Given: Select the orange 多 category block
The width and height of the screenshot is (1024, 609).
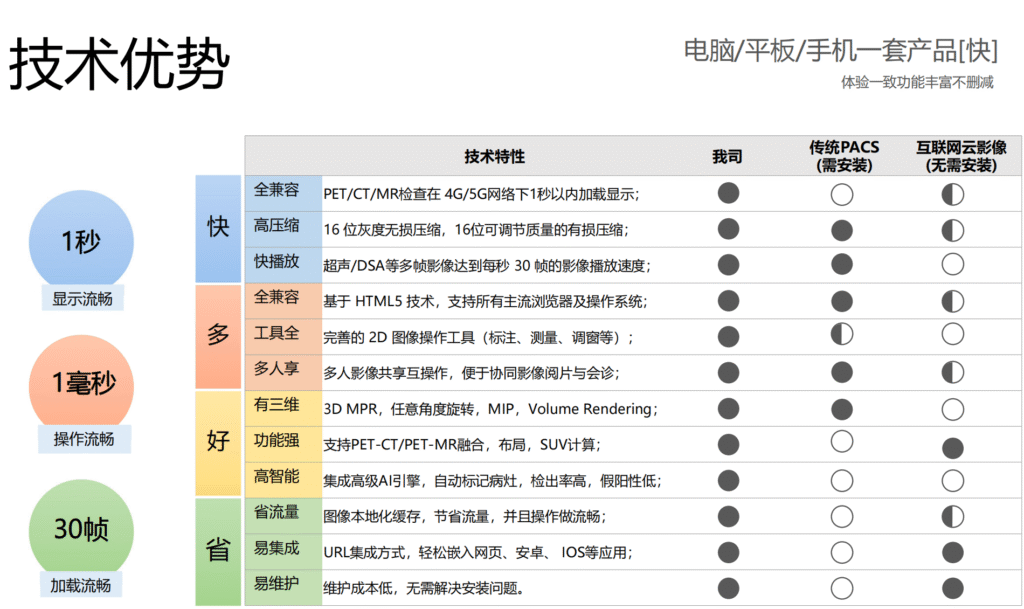Looking at the screenshot, I should [218, 336].
